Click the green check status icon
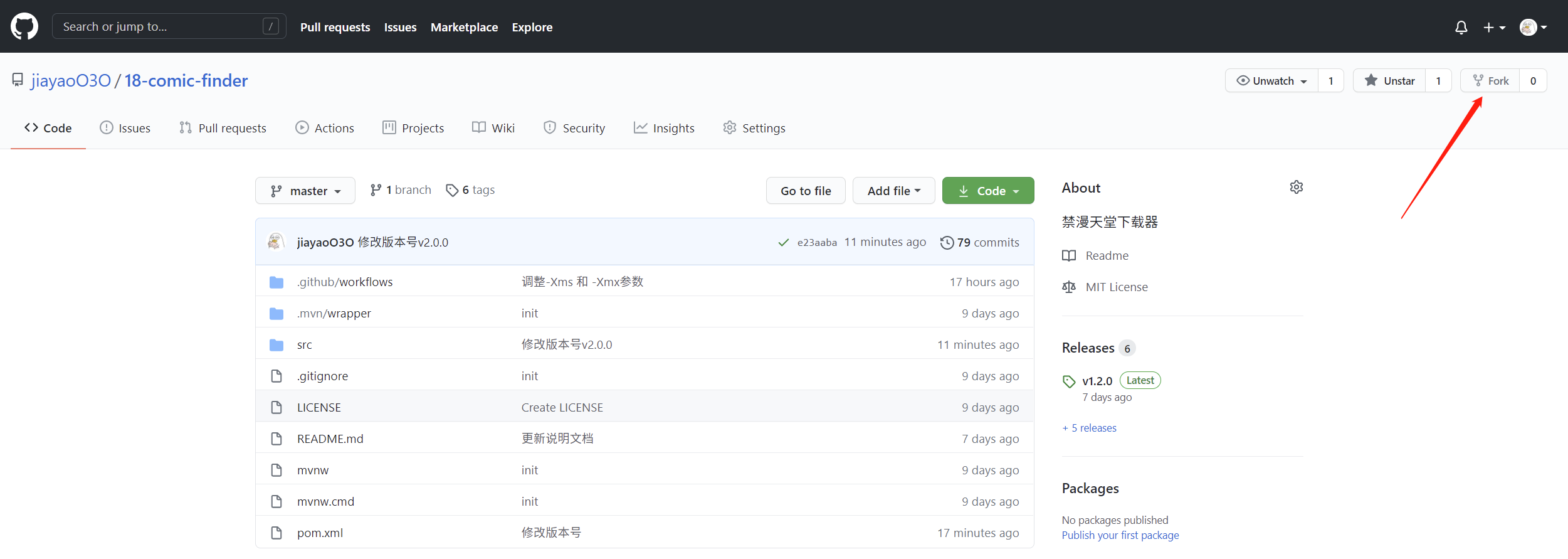This screenshot has height=559, width=1568. pos(783,242)
